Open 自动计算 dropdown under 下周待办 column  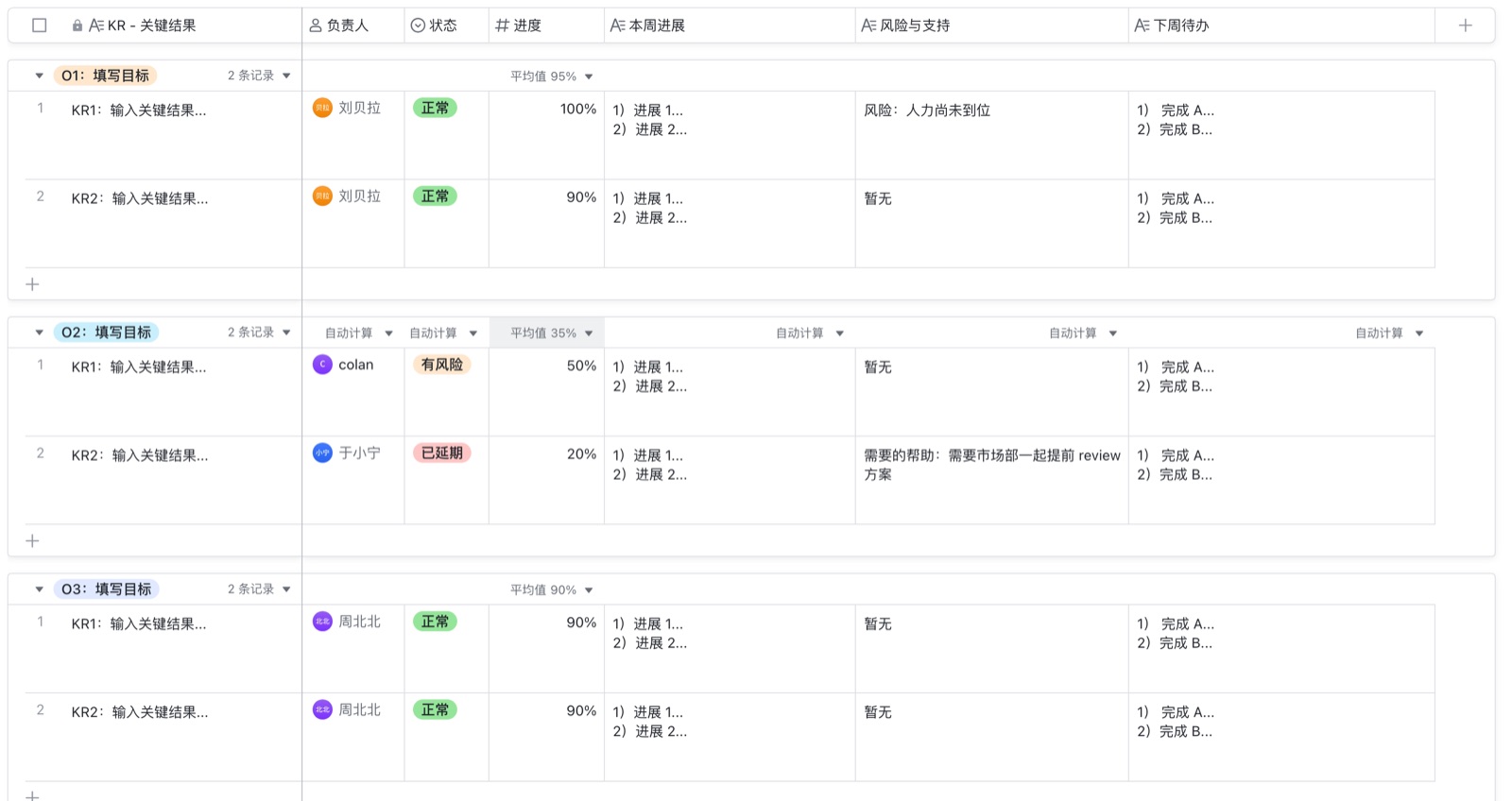pos(1389,333)
